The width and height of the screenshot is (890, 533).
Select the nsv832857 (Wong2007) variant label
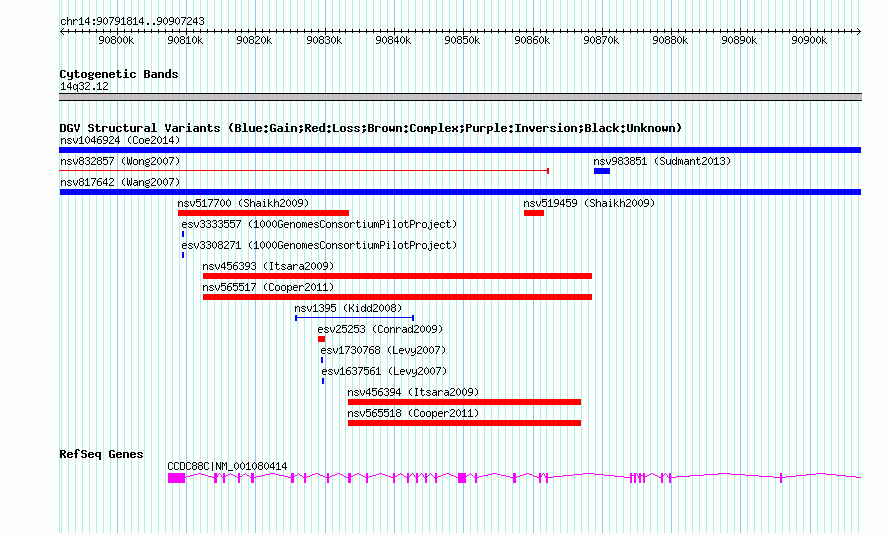120,161
